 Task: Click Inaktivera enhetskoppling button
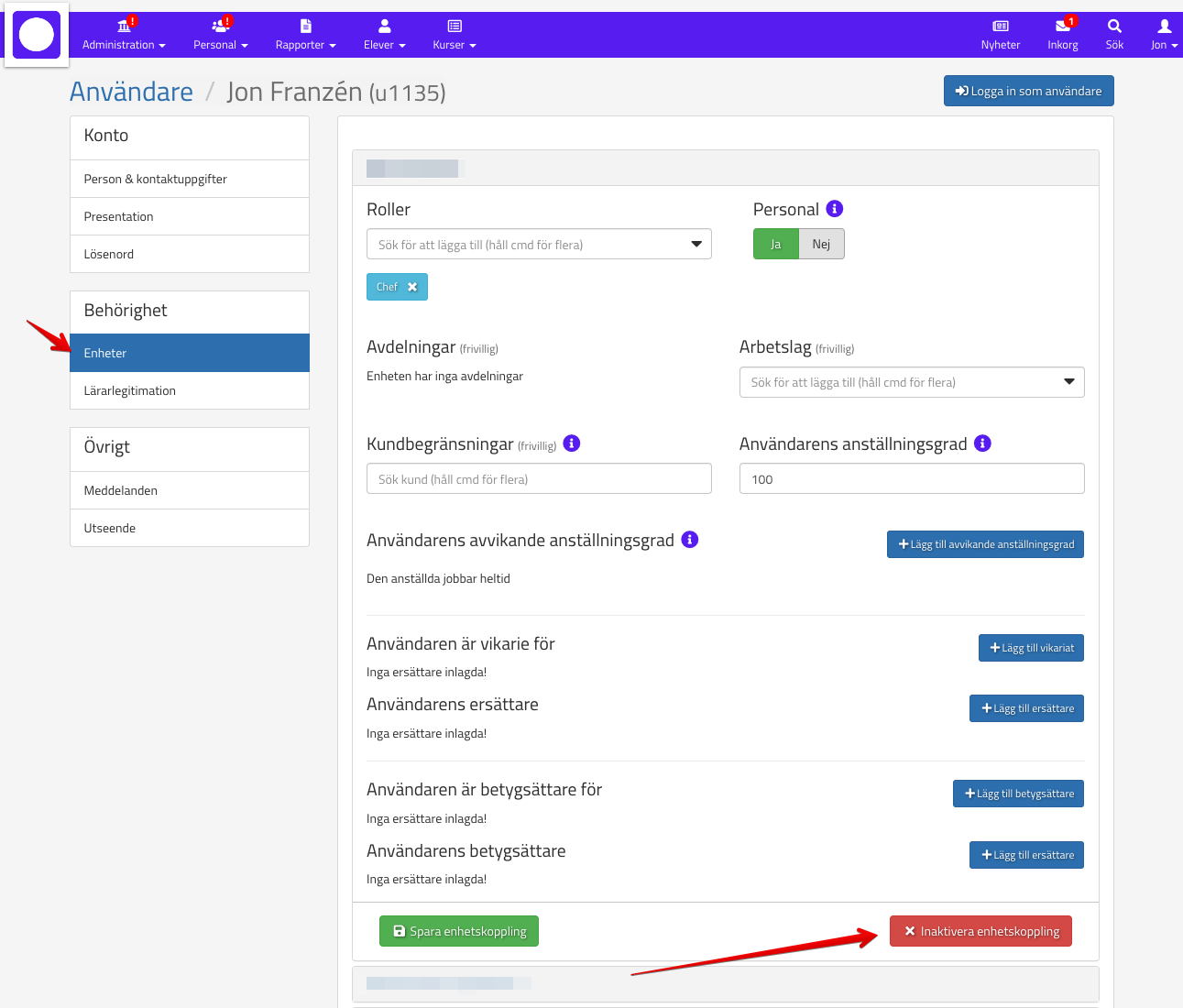[x=980, y=931]
